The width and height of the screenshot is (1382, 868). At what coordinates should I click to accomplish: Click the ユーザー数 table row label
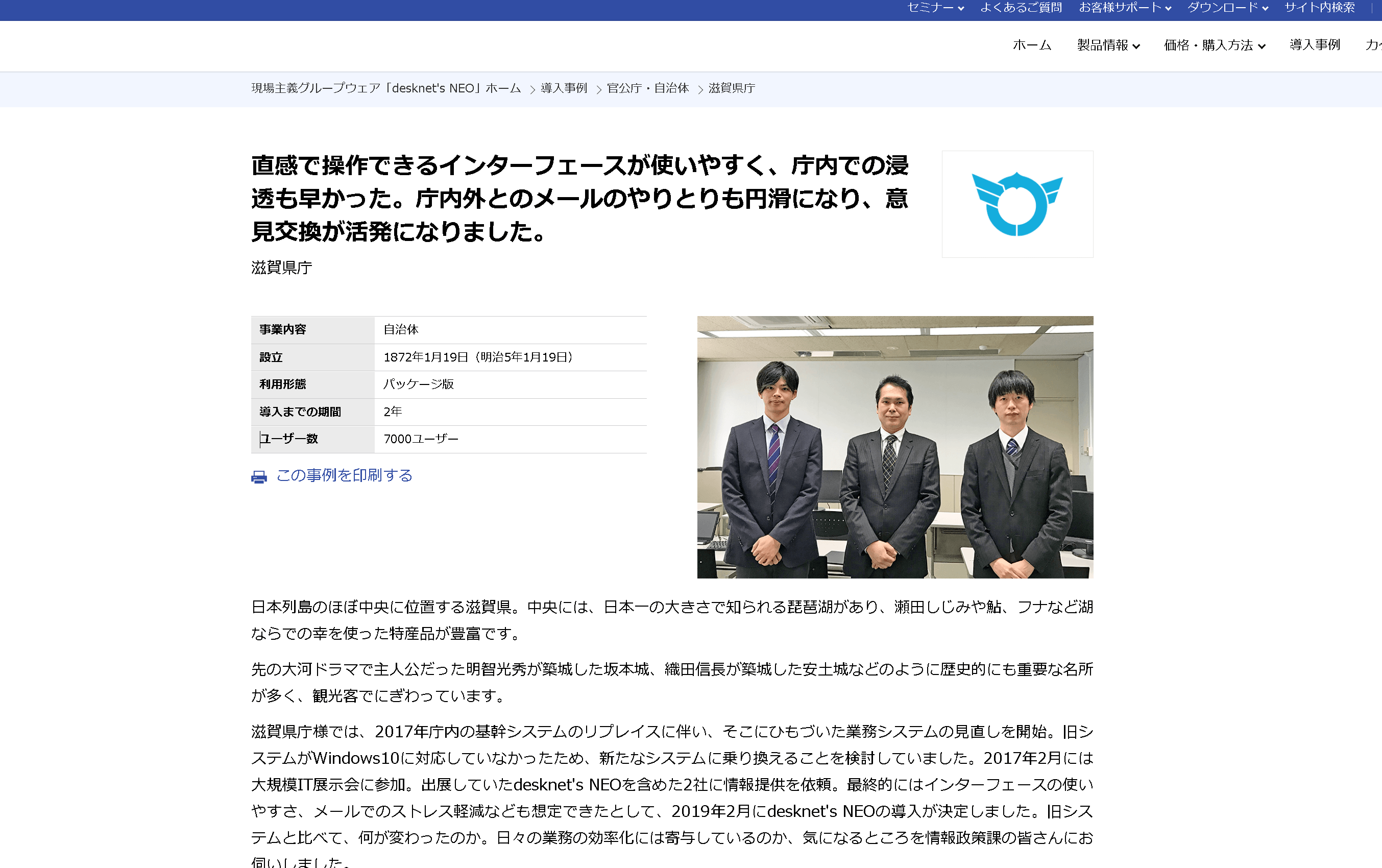pos(288,439)
